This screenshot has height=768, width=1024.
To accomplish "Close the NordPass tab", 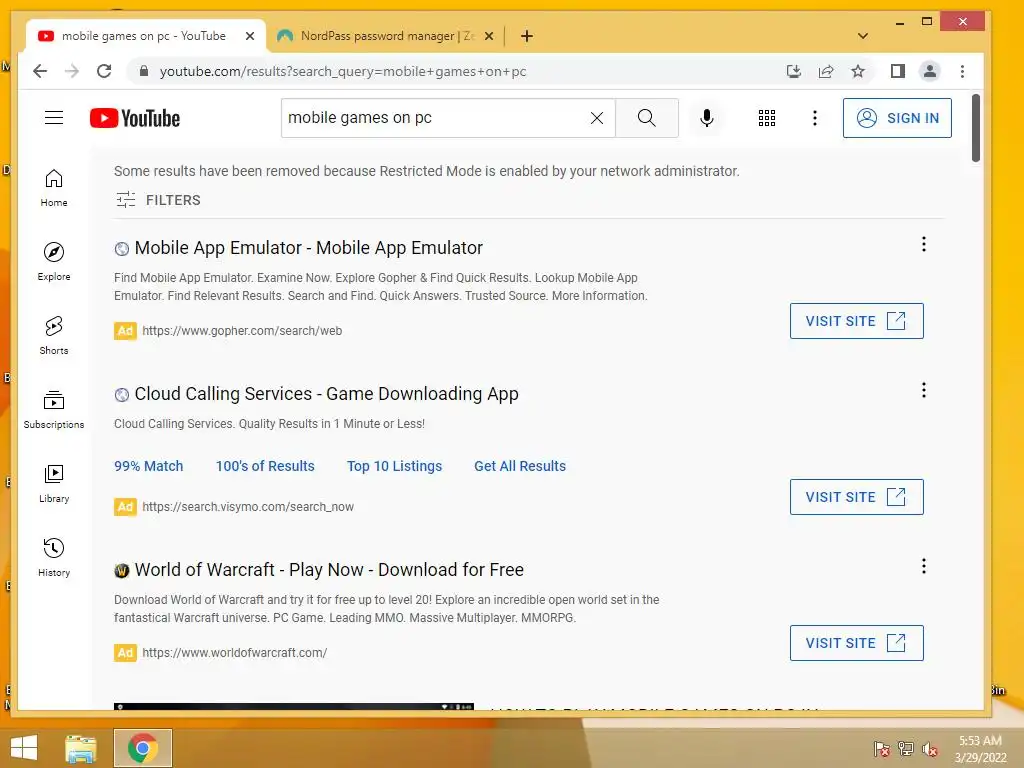I will pos(489,36).
